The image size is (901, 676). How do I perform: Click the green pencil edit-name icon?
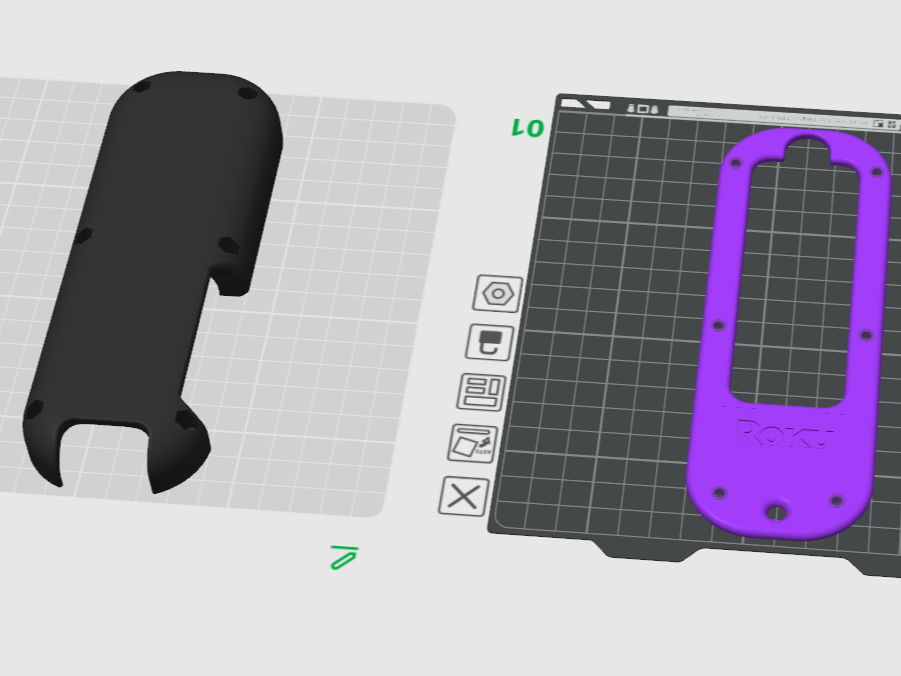pyautogui.click(x=344, y=558)
